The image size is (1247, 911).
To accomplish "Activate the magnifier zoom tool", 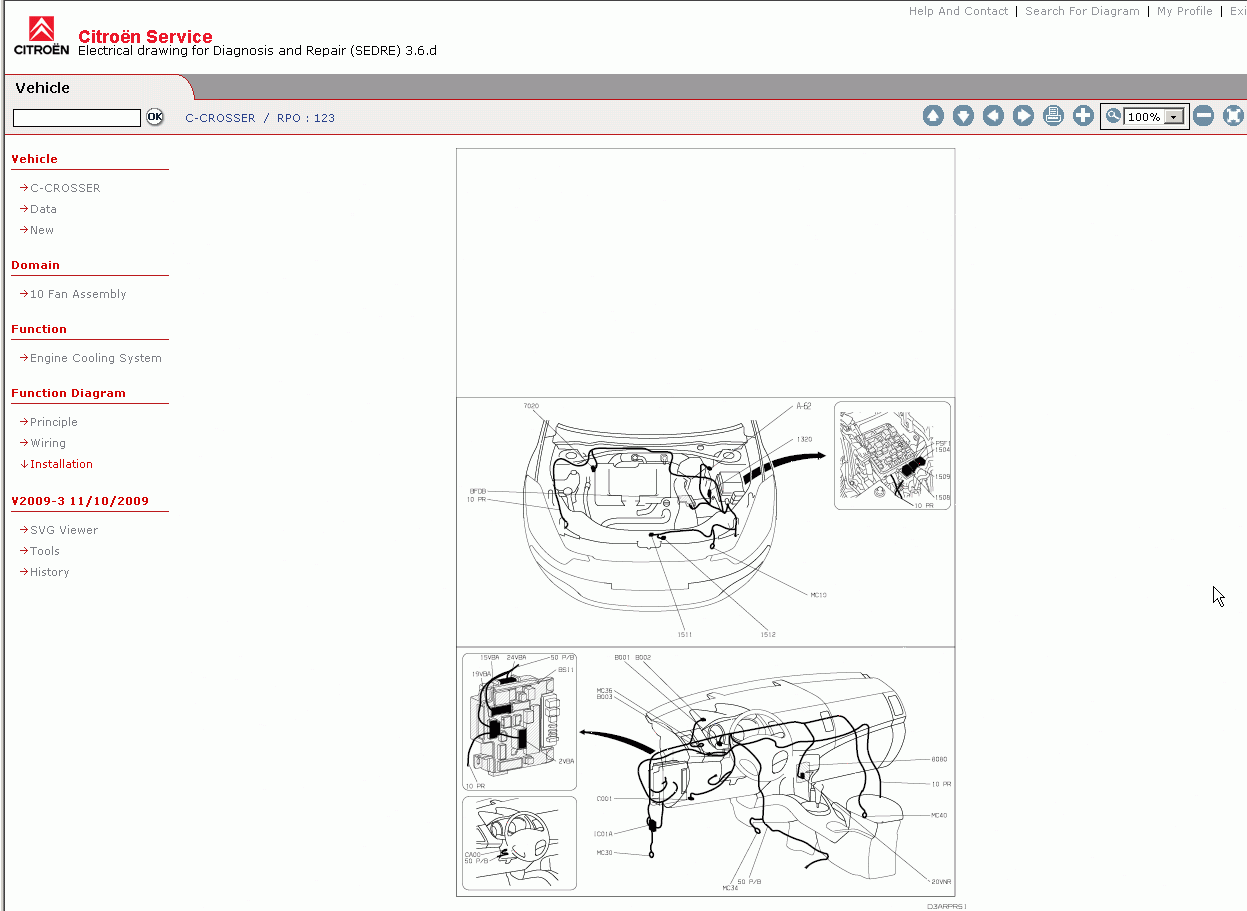I will tap(1112, 115).
